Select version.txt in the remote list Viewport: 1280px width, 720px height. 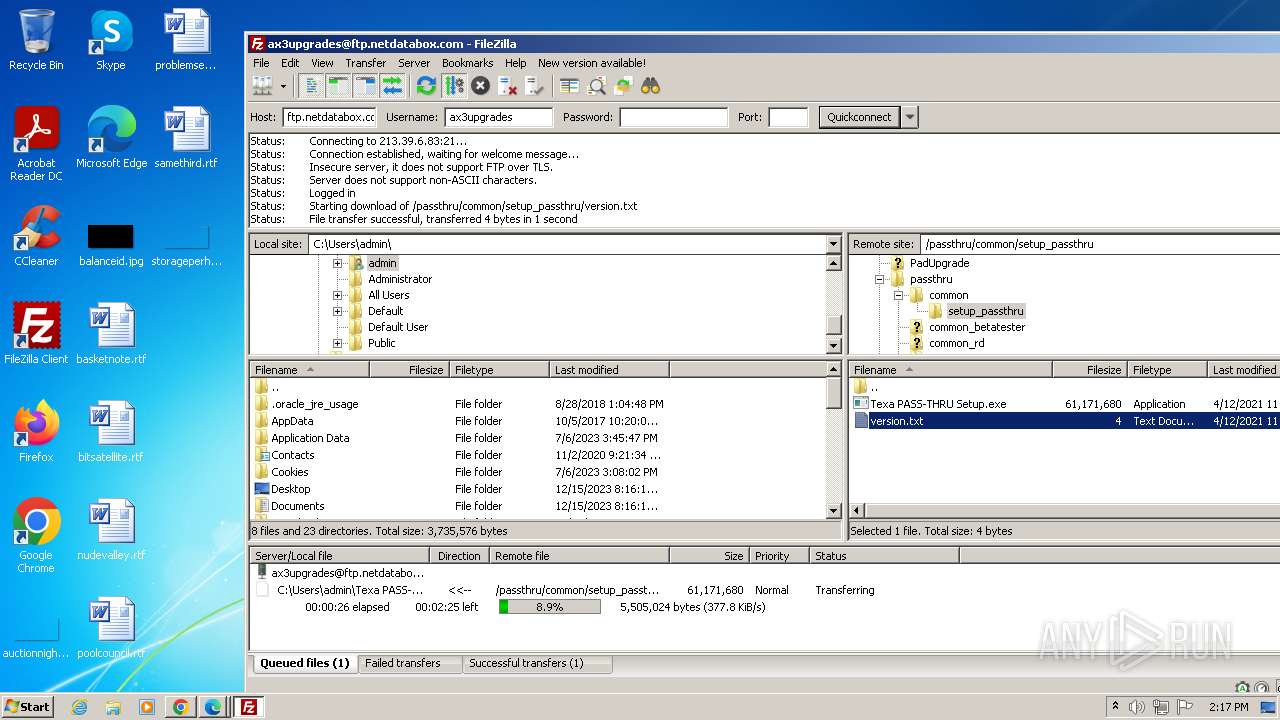click(x=896, y=421)
